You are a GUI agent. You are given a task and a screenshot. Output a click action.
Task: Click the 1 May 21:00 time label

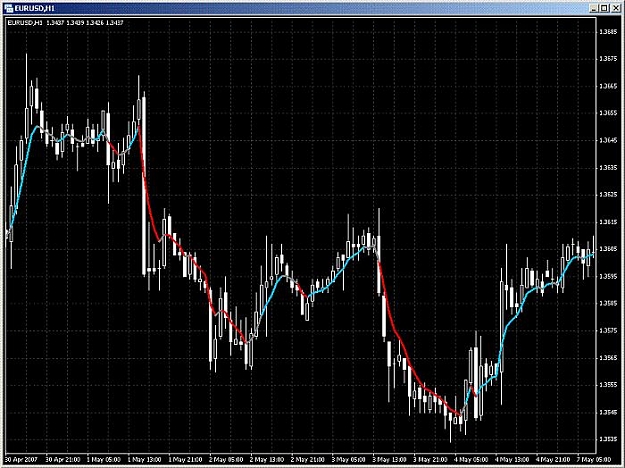[185, 459]
